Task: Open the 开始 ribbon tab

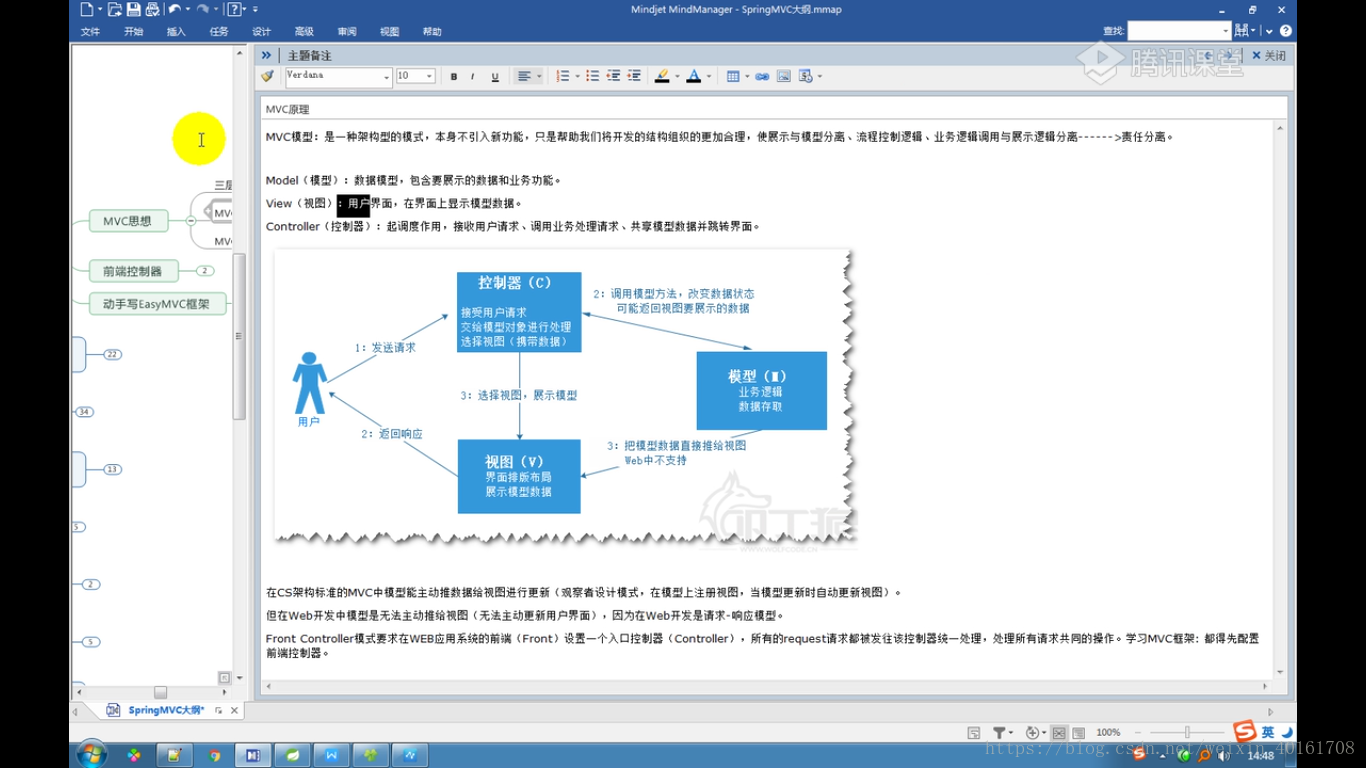Action: 133,32
